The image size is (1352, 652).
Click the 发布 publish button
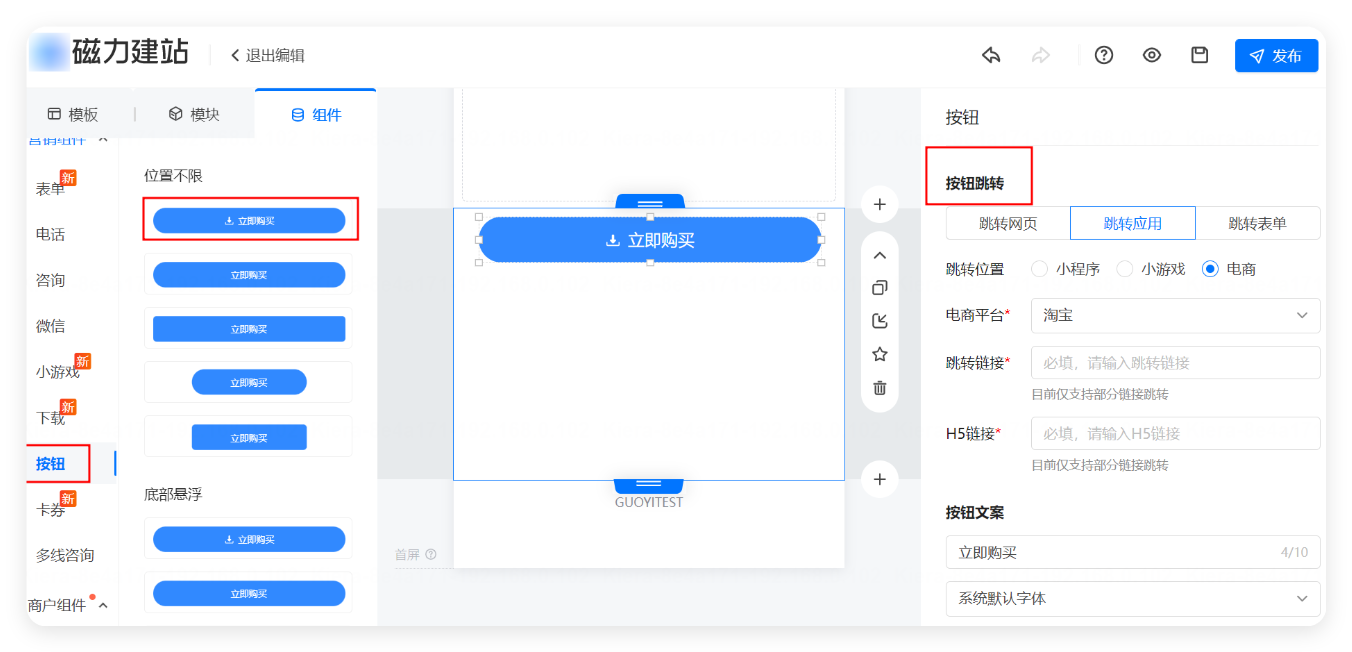(1276, 56)
